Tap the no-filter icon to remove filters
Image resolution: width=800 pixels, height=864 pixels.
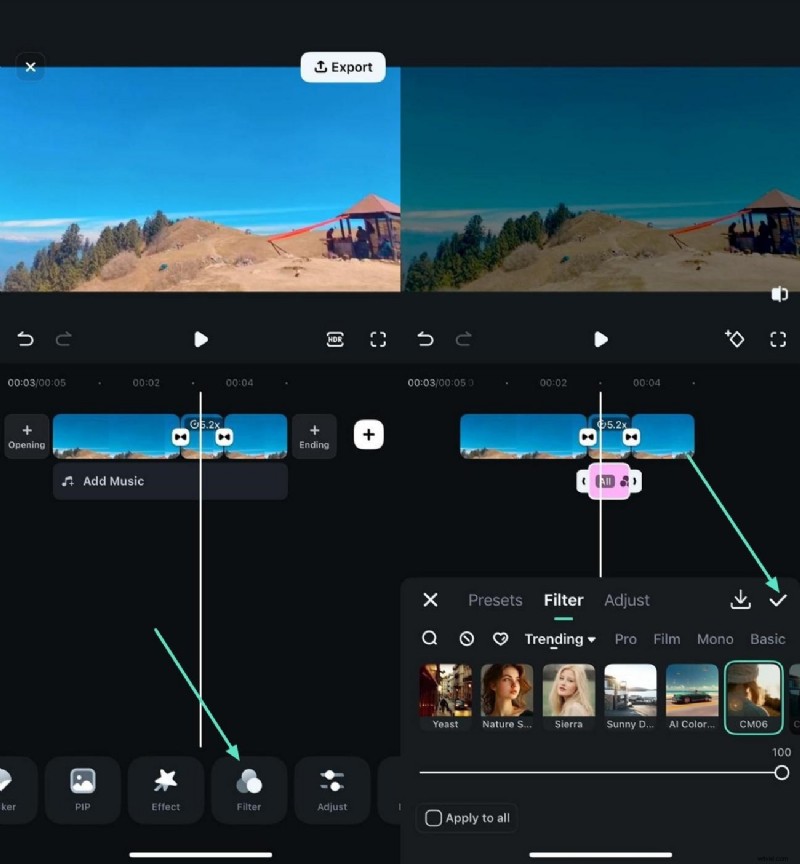click(x=465, y=638)
